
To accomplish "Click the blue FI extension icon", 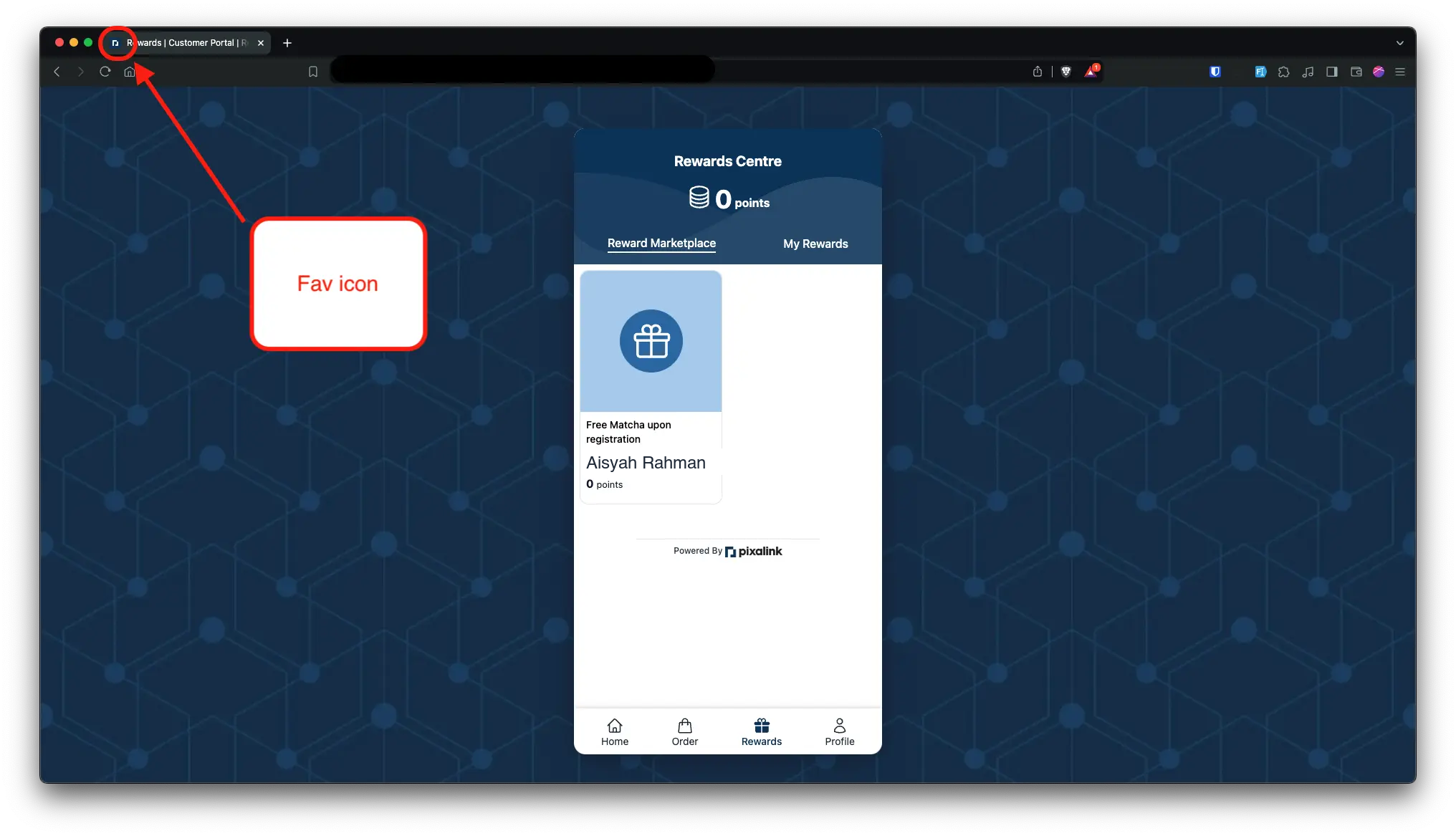I will click(1260, 72).
